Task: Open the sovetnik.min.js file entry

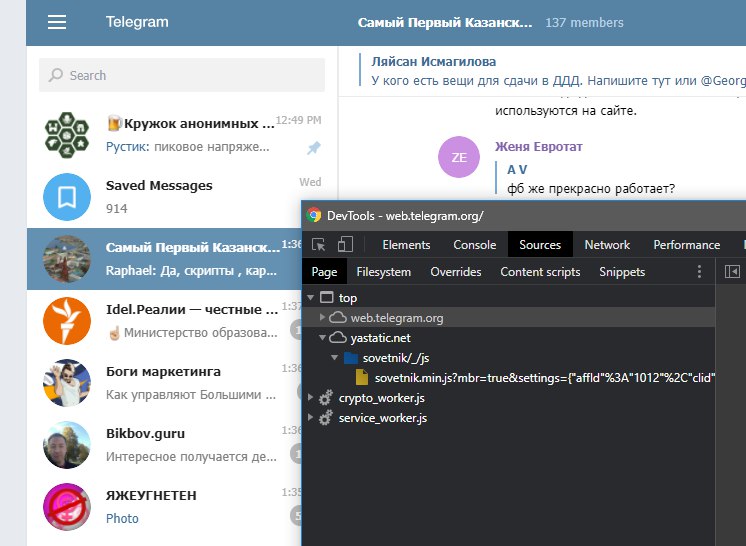Action: point(545,378)
